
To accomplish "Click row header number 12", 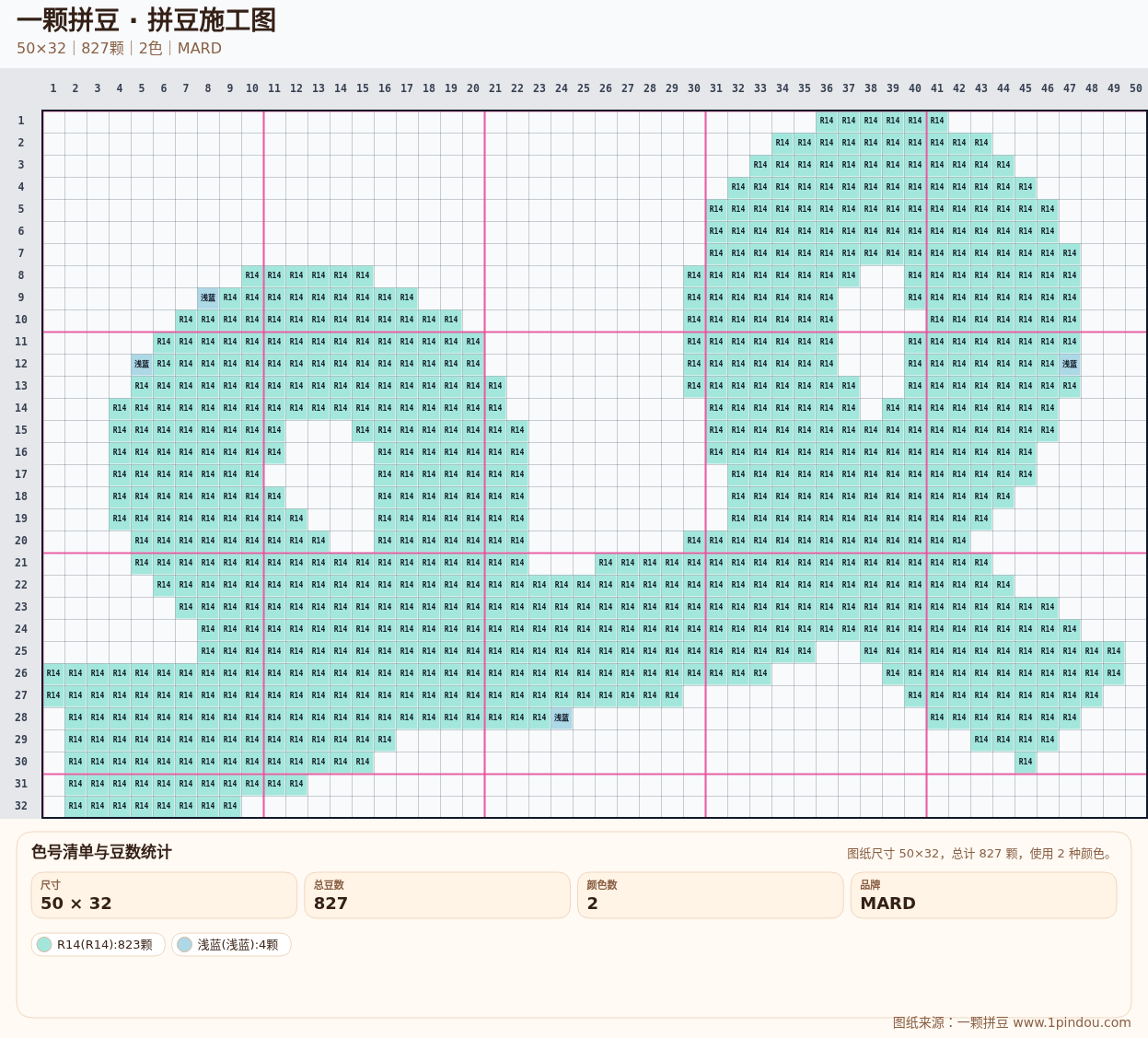I will tap(21, 364).
